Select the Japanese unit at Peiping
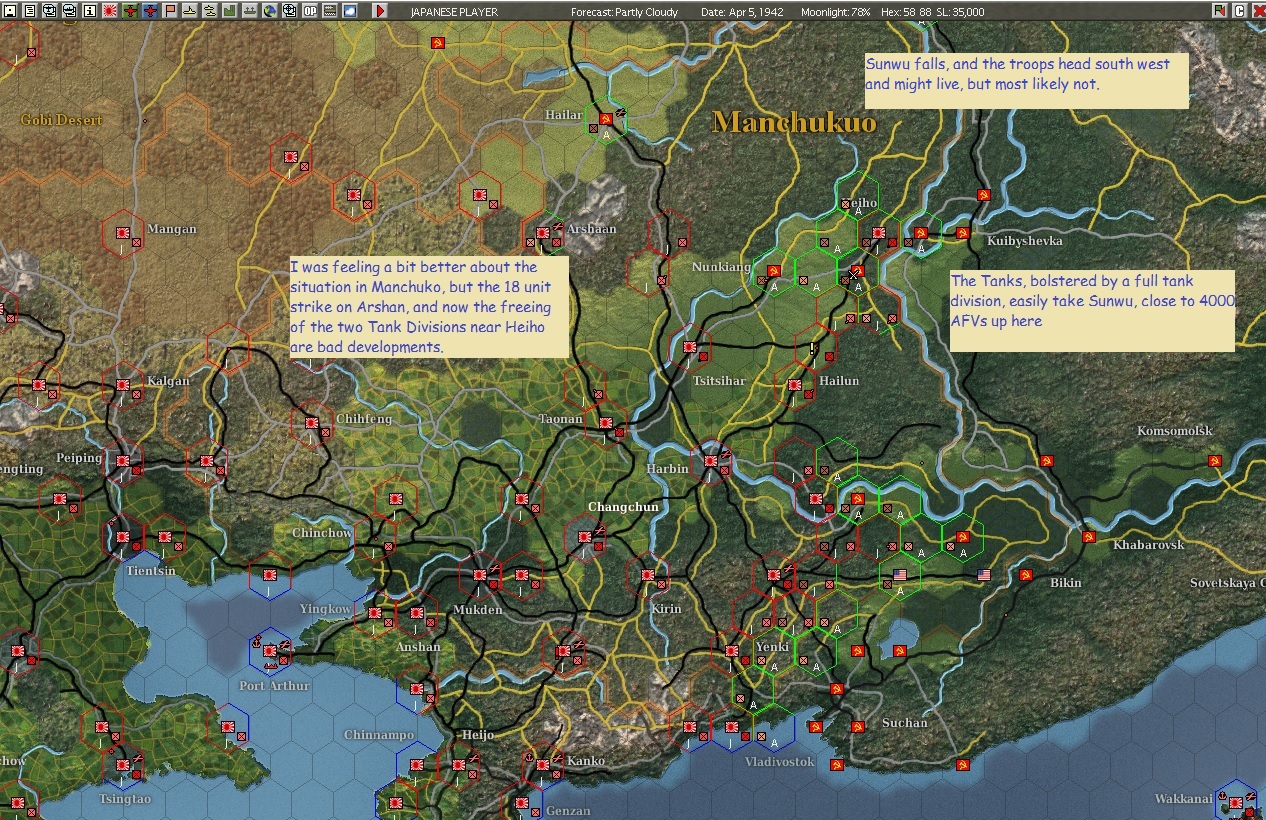The height and width of the screenshot is (820, 1266). (123, 462)
